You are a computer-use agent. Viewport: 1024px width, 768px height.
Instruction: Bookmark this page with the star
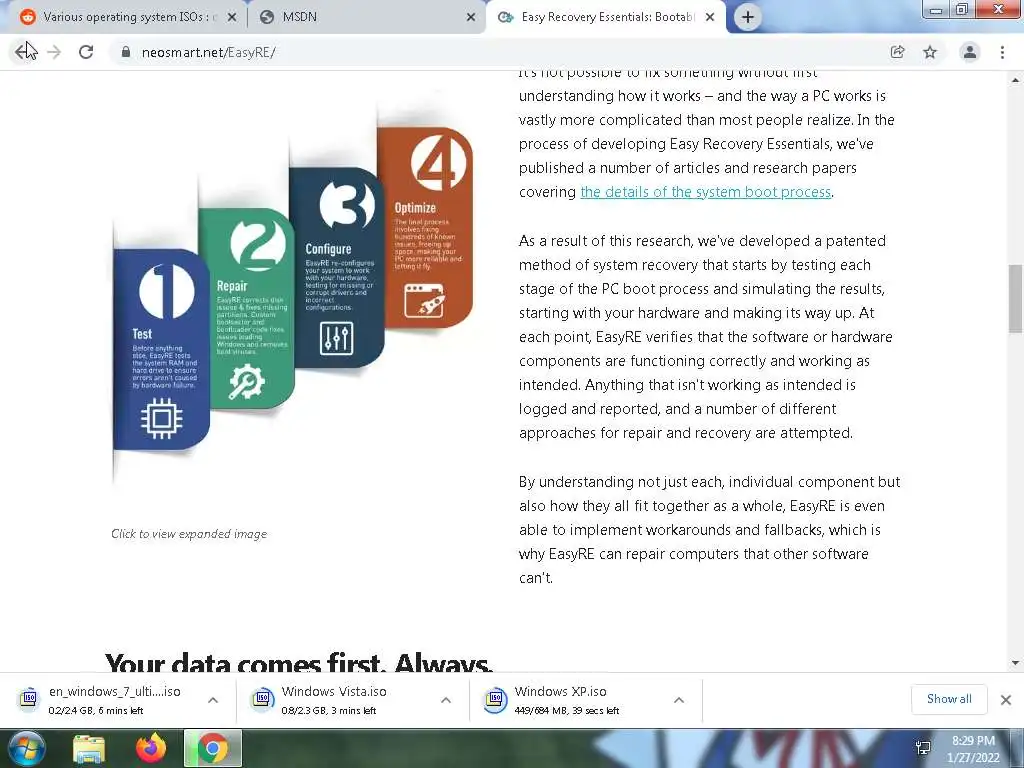point(930,52)
